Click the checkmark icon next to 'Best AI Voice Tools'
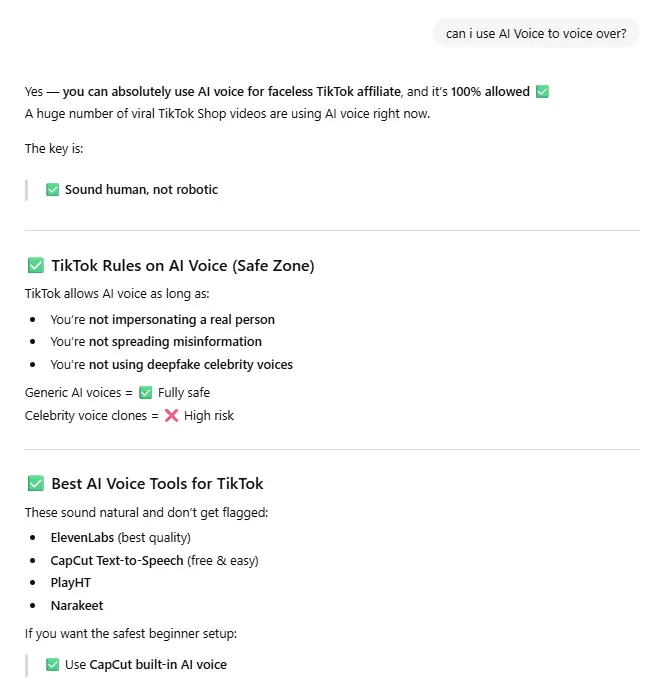Viewport: 664px width, 693px height. pos(36,484)
